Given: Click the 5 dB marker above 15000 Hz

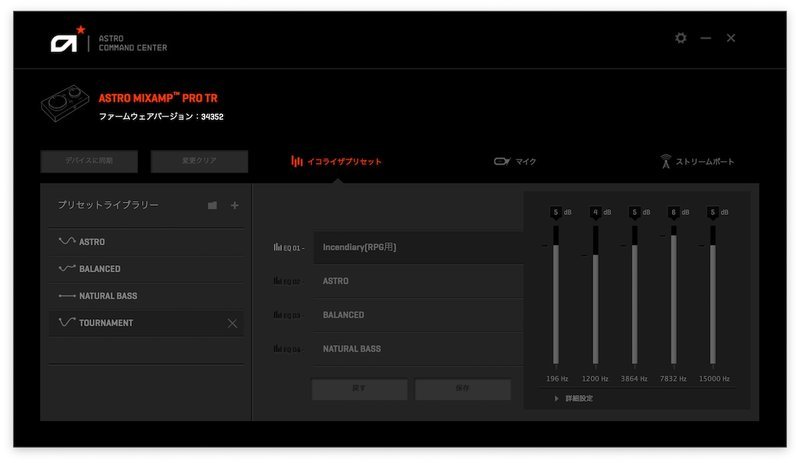Looking at the screenshot, I should coord(713,212).
